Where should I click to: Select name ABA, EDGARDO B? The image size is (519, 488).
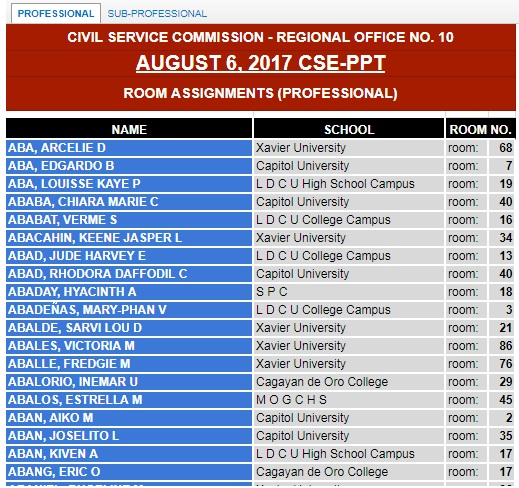pyautogui.click(x=129, y=166)
